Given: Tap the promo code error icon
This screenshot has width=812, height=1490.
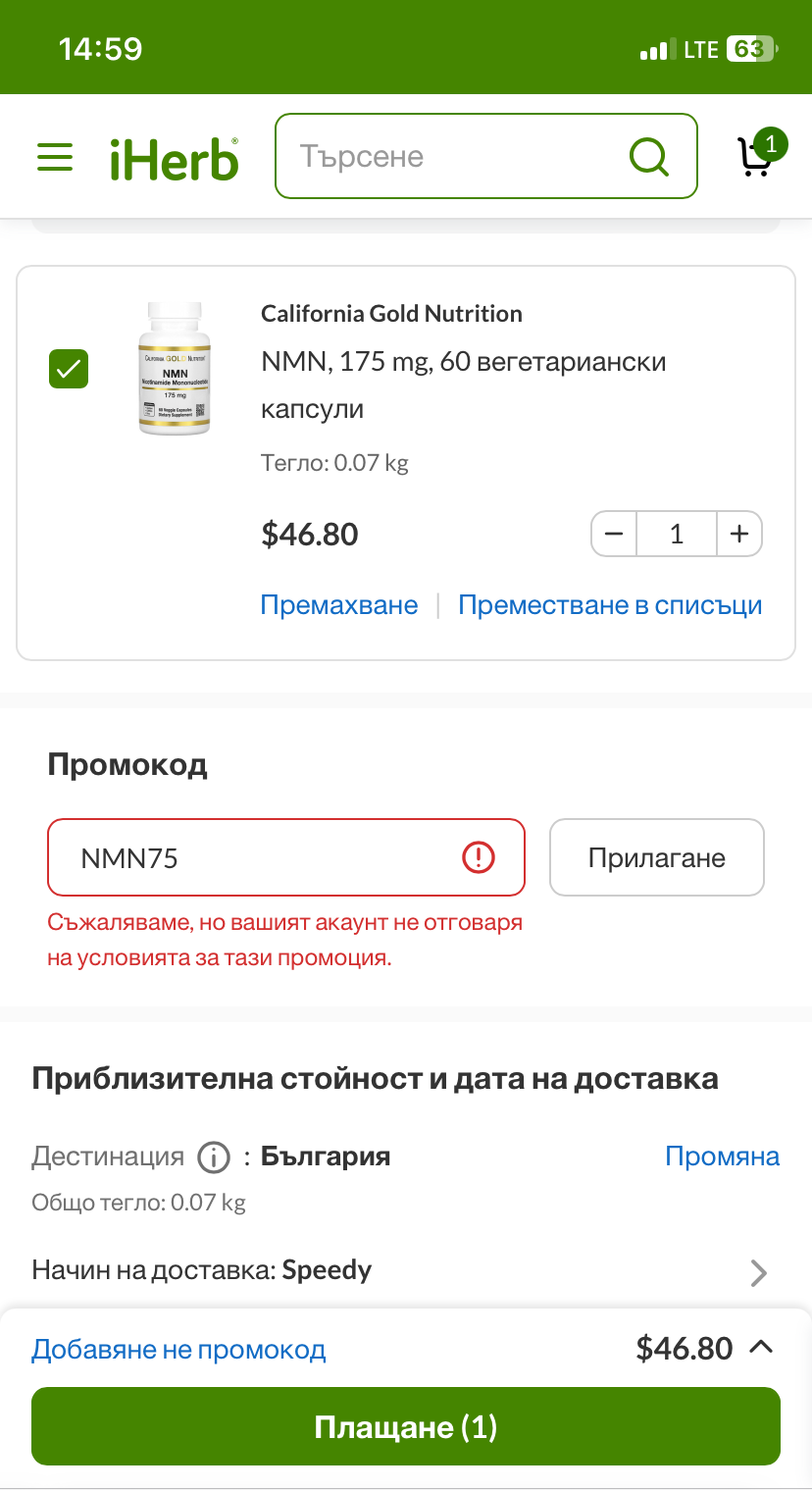Looking at the screenshot, I should click(x=479, y=857).
